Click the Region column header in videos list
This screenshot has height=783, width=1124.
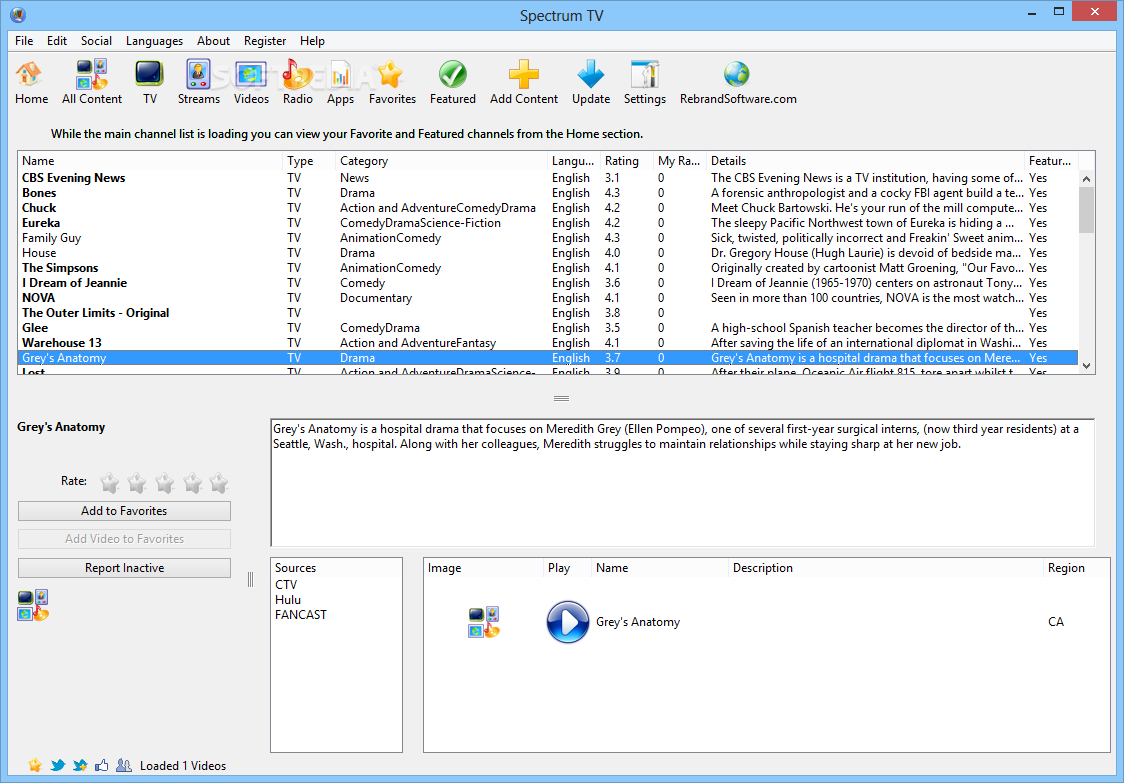click(x=1076, y=568)
